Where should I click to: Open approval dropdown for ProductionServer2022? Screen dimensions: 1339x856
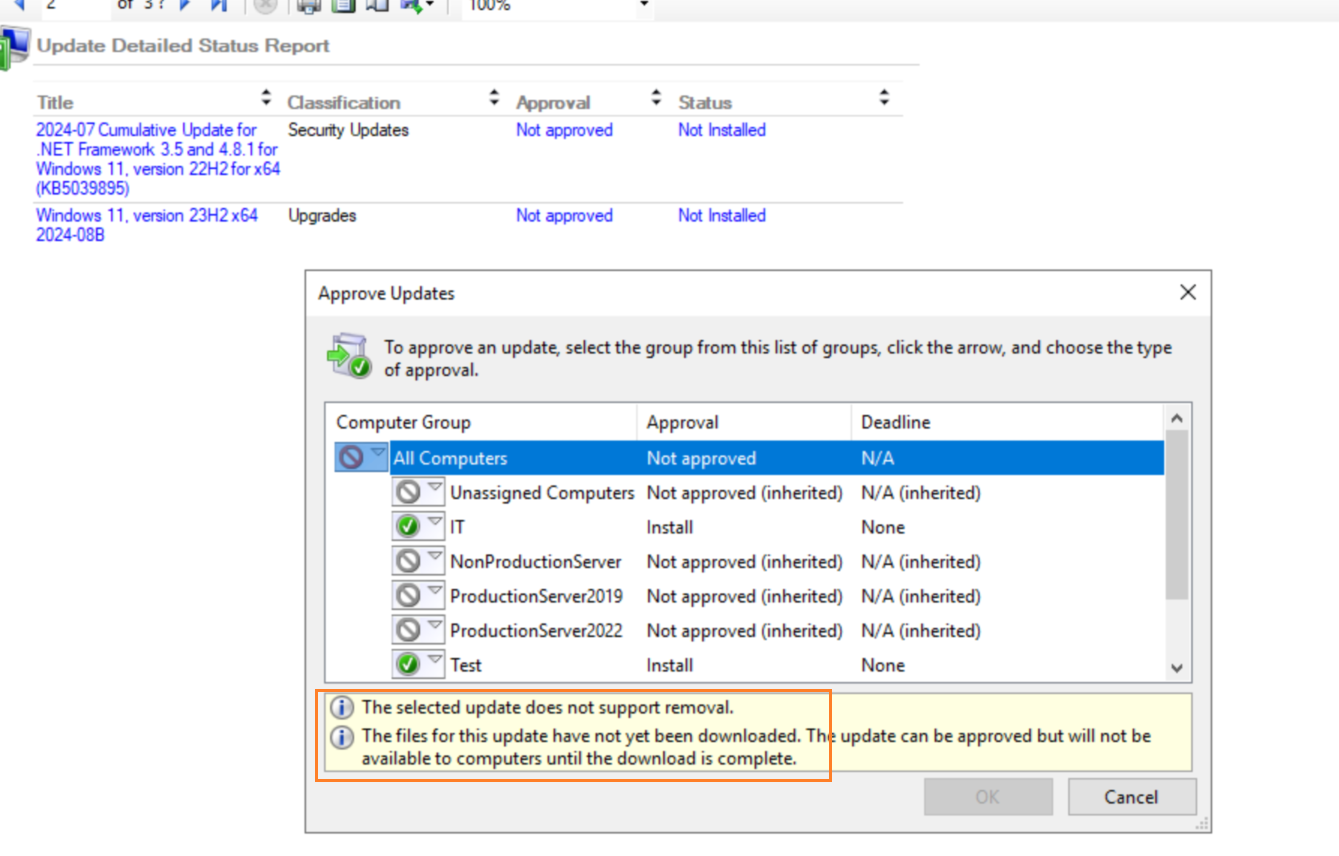click(434, 628)
